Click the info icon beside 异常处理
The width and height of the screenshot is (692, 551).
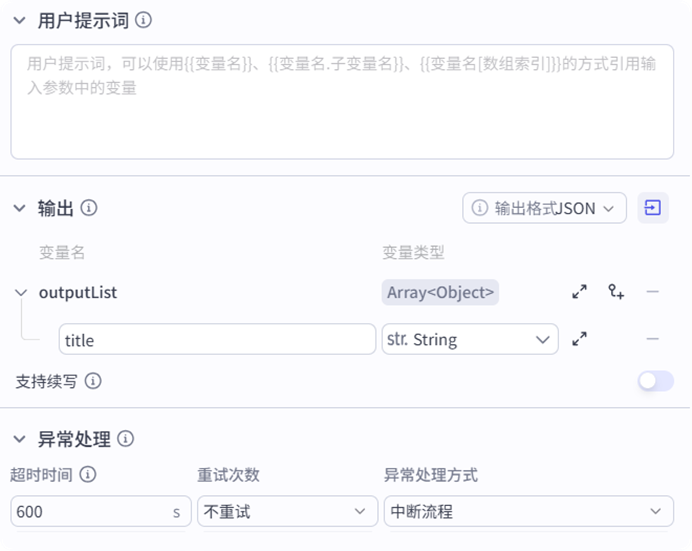(x=126, y=438)
